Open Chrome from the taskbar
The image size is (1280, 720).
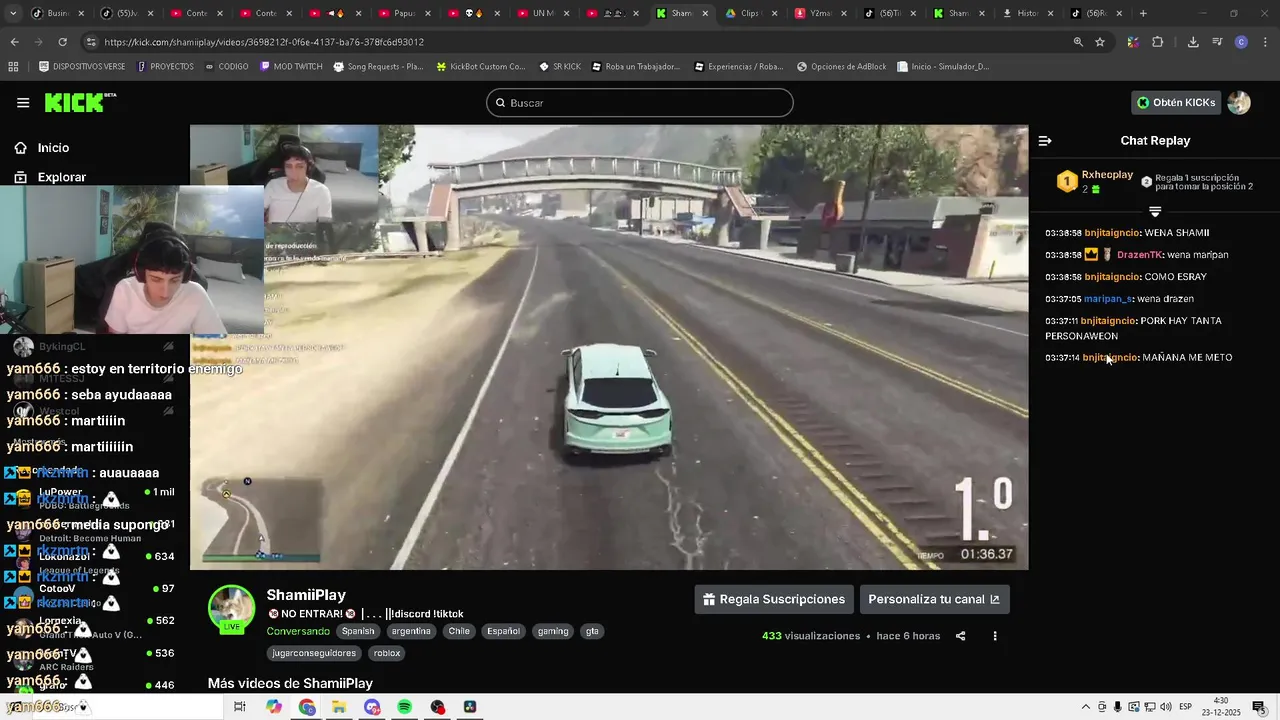pyautogui.click(x=307, y=707)
